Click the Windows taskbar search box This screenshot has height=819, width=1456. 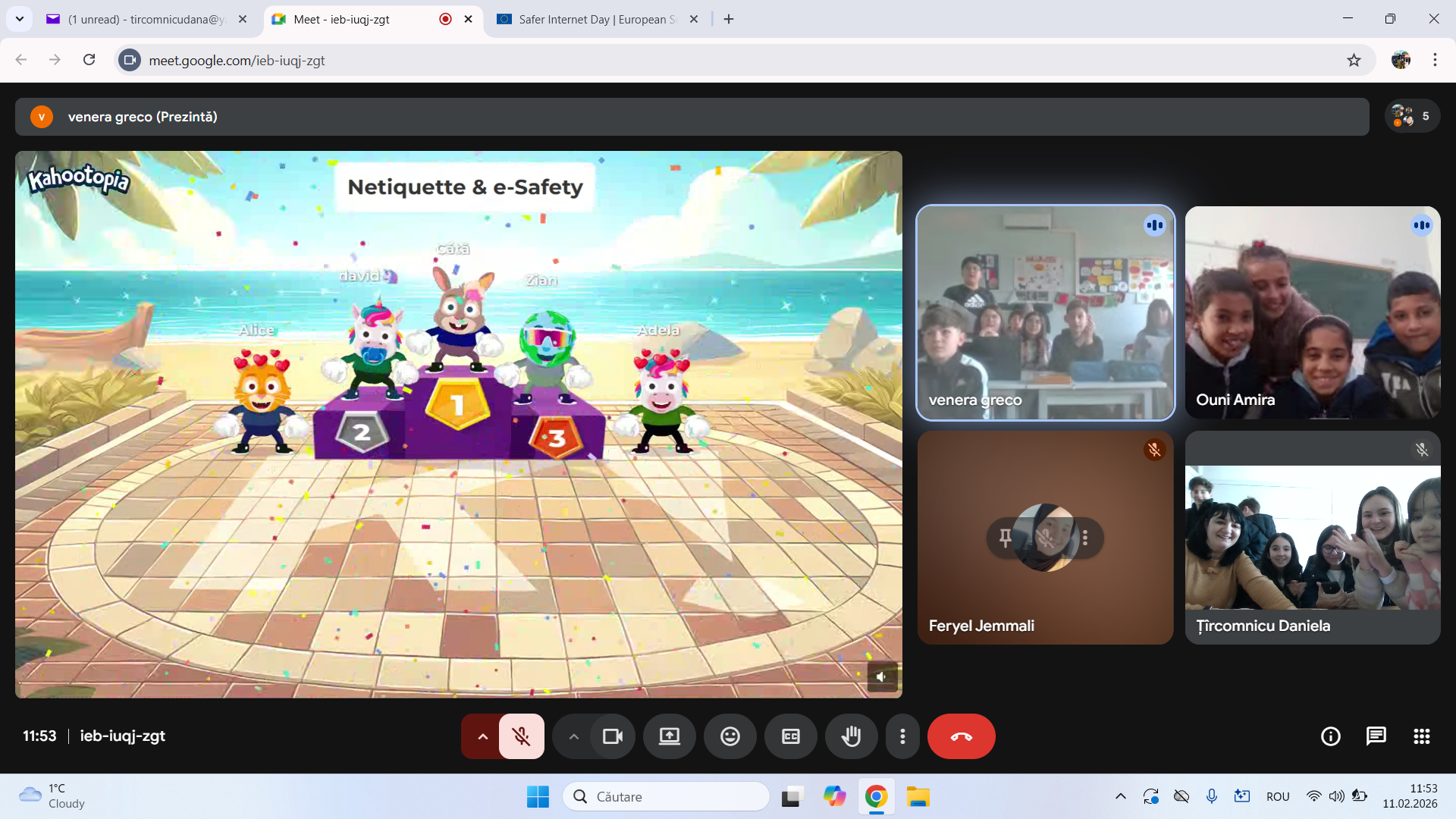667,796
